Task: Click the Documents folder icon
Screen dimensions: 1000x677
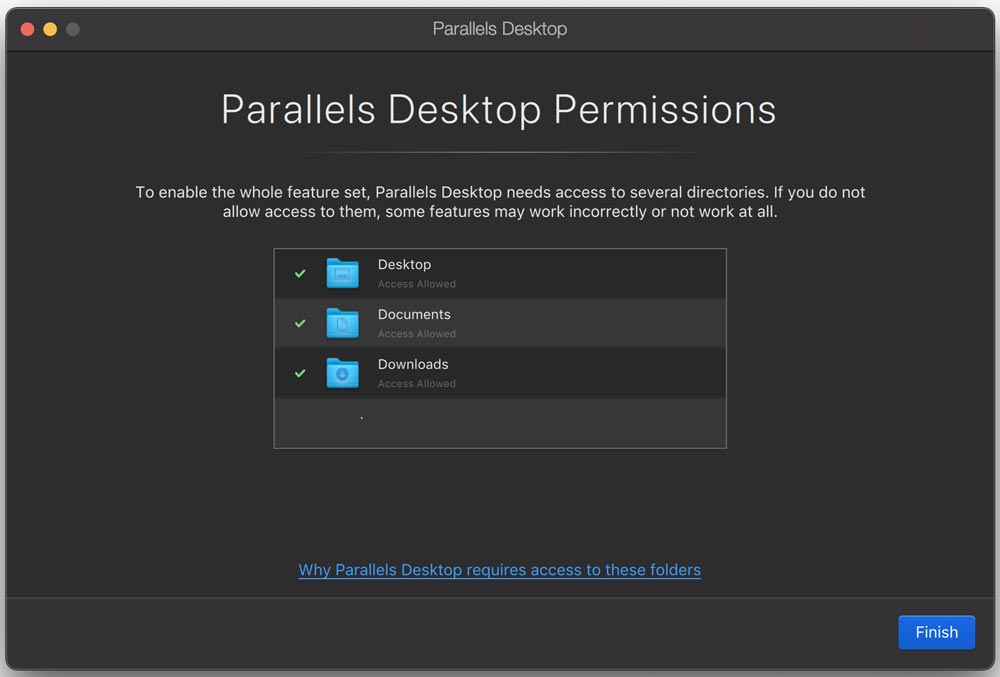Action: click(x=343, y=323)
